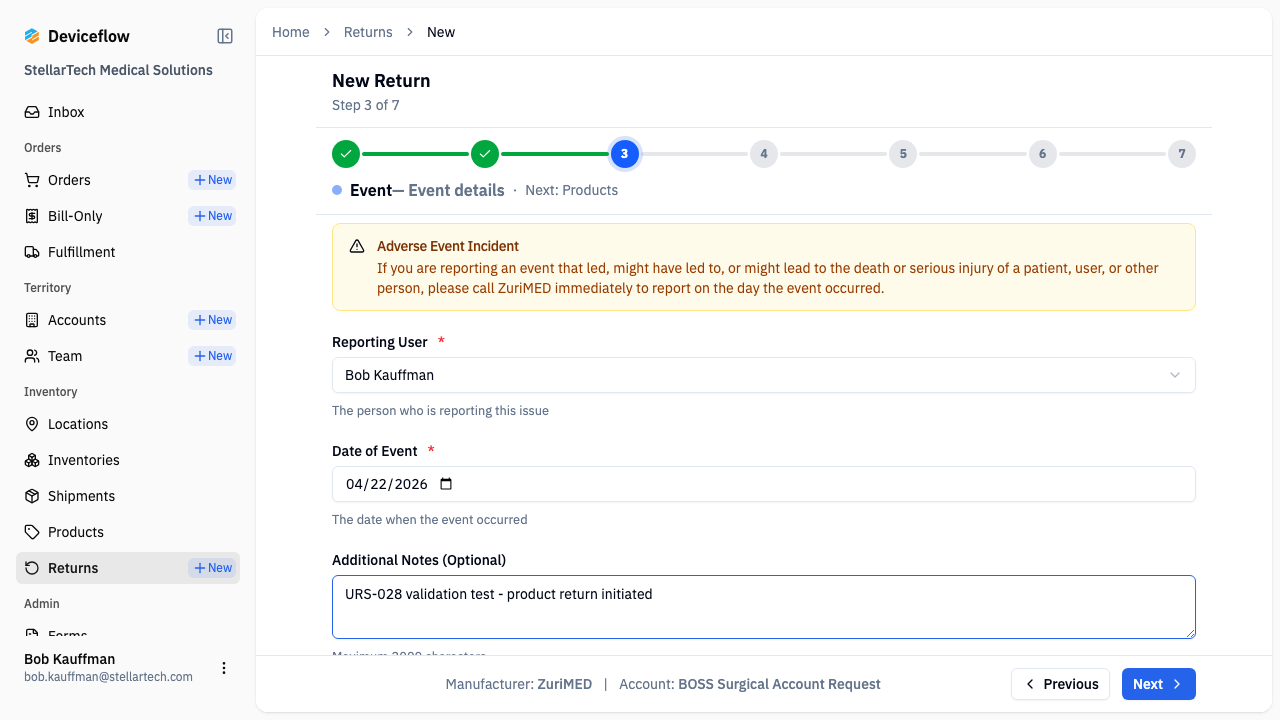Create new Bill-Only with +New button

tap(212, 216)
